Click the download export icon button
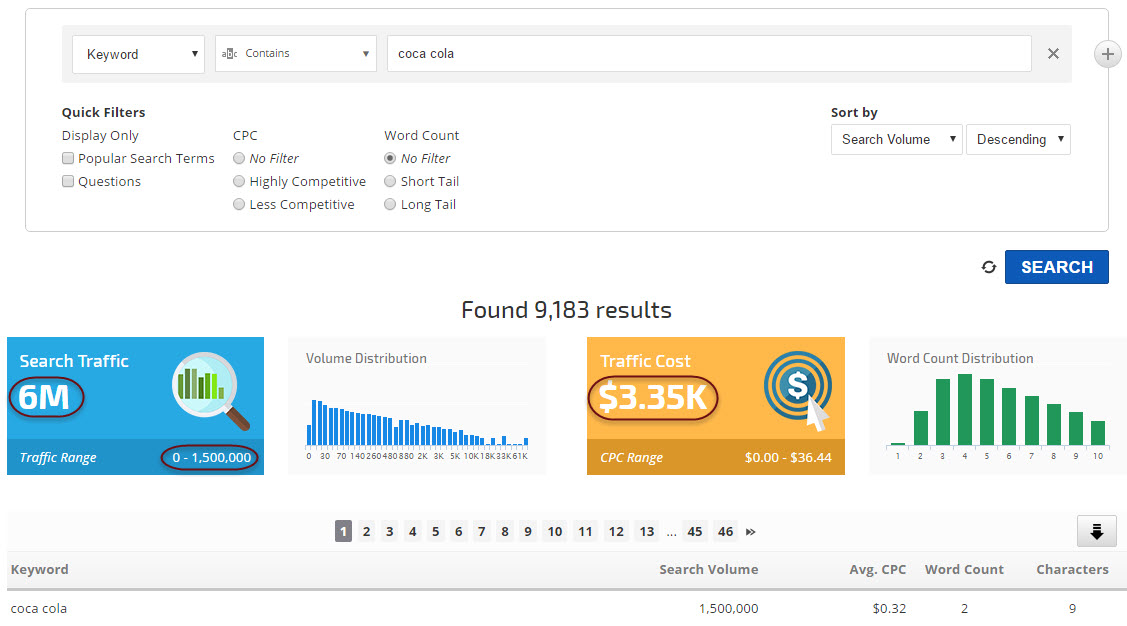This screenshot has width=1127, height=626. pyautogui.click(x=1096, y=532)
